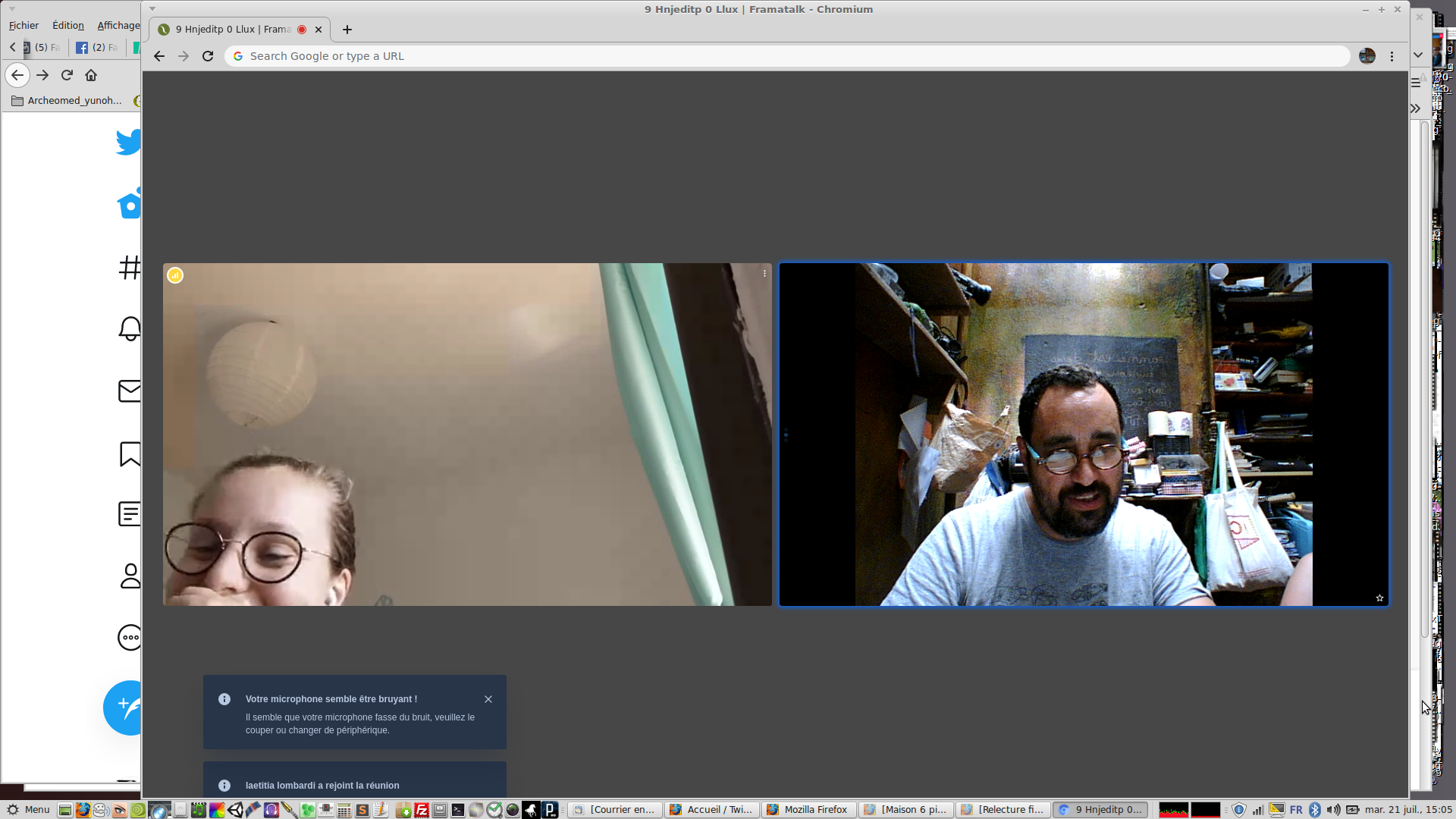Screen dimensions: 1456x819
Task: Switch to Mozilla Firefox taskbar button
Action: pyautogui.click(x=808, y=810)
